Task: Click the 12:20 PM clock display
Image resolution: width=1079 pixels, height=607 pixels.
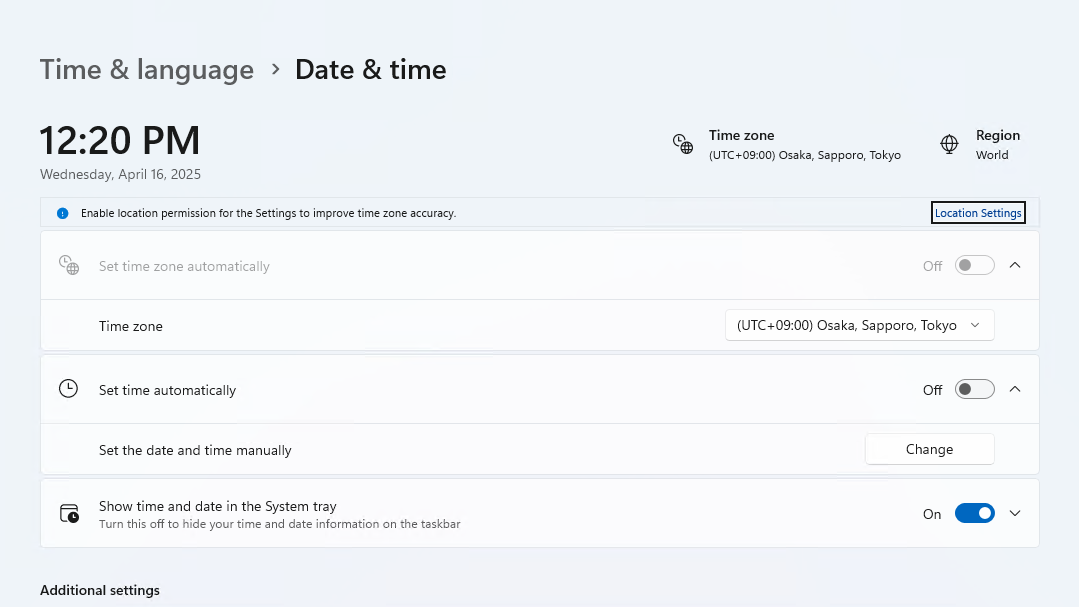Action: click(x=120, y=141)
